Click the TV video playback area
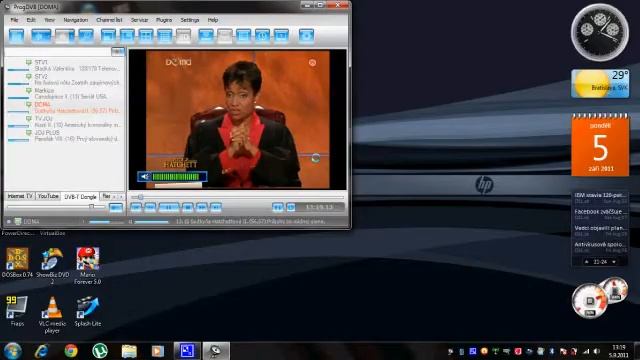This screenshot has height=360, width=640. click(238, 119)
